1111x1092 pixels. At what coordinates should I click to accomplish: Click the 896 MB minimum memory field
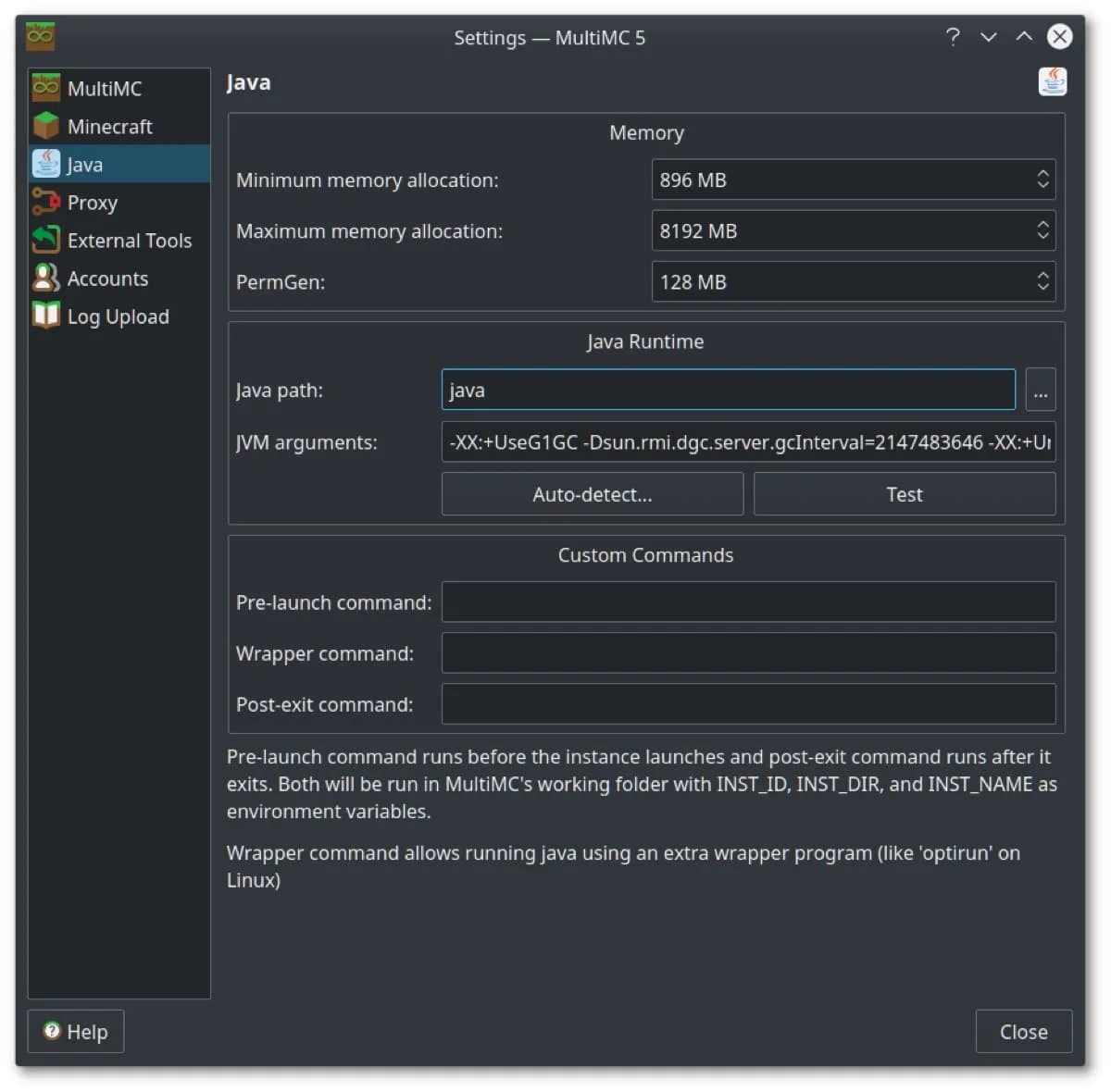tap(854, 180)
